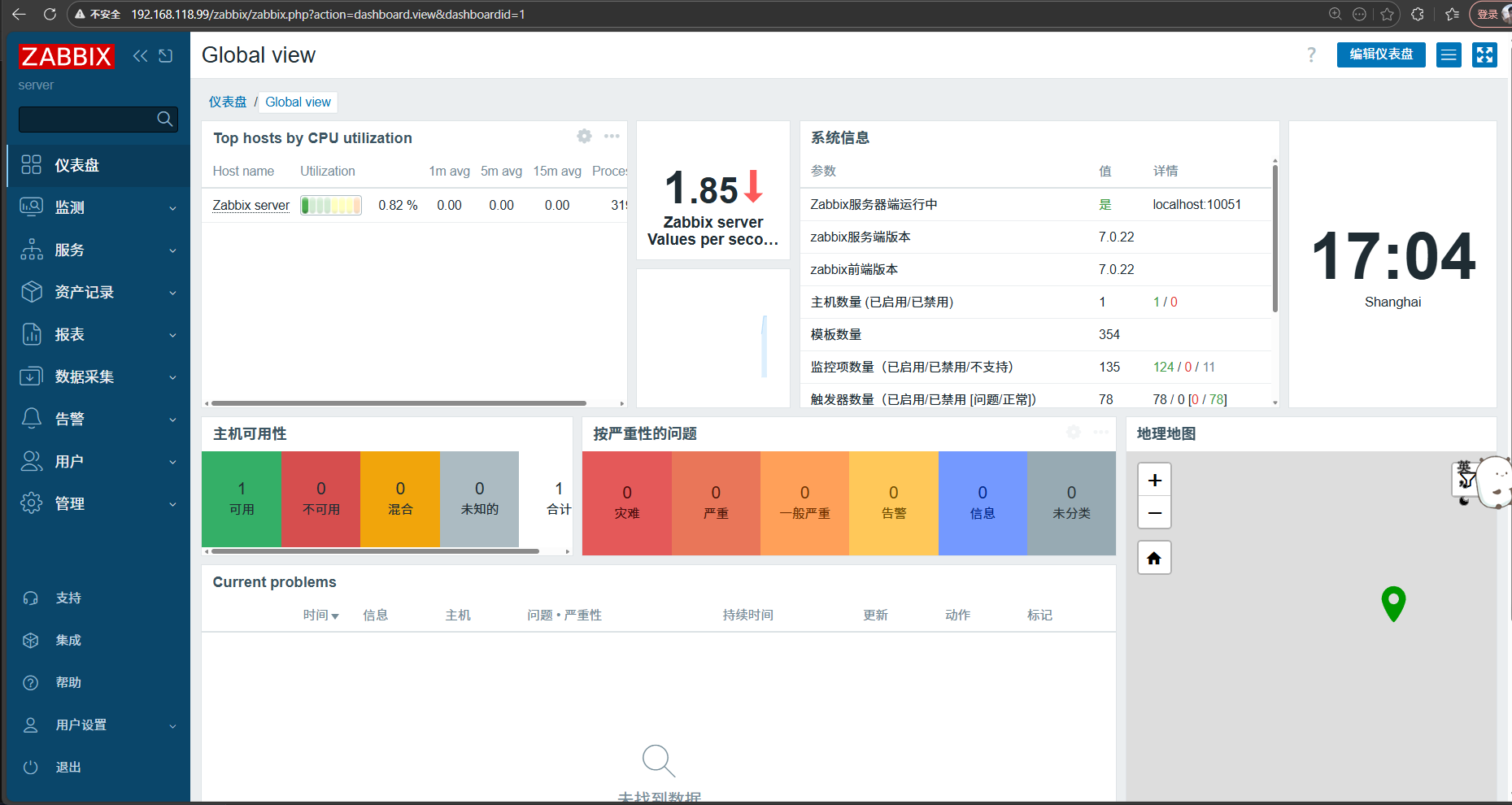Click the dashboard help question mark

[1311, 54]
